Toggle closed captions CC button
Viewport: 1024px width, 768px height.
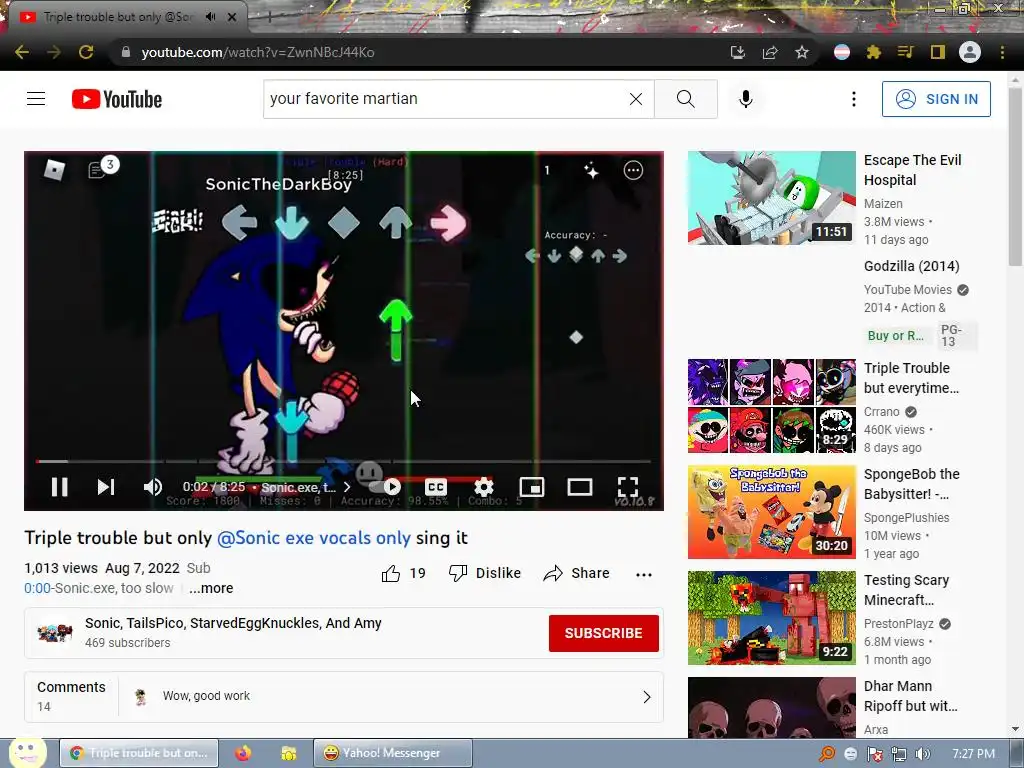tap(436, 487)
